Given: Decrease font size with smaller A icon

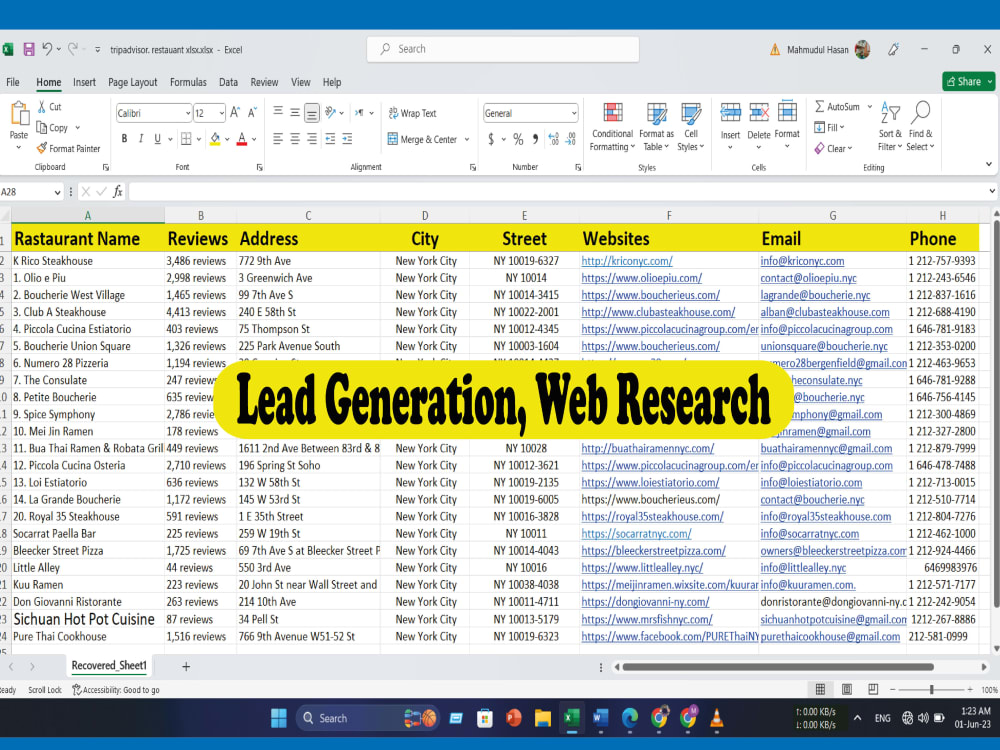Looking at the screenshot, I should [x=252, y=113].
